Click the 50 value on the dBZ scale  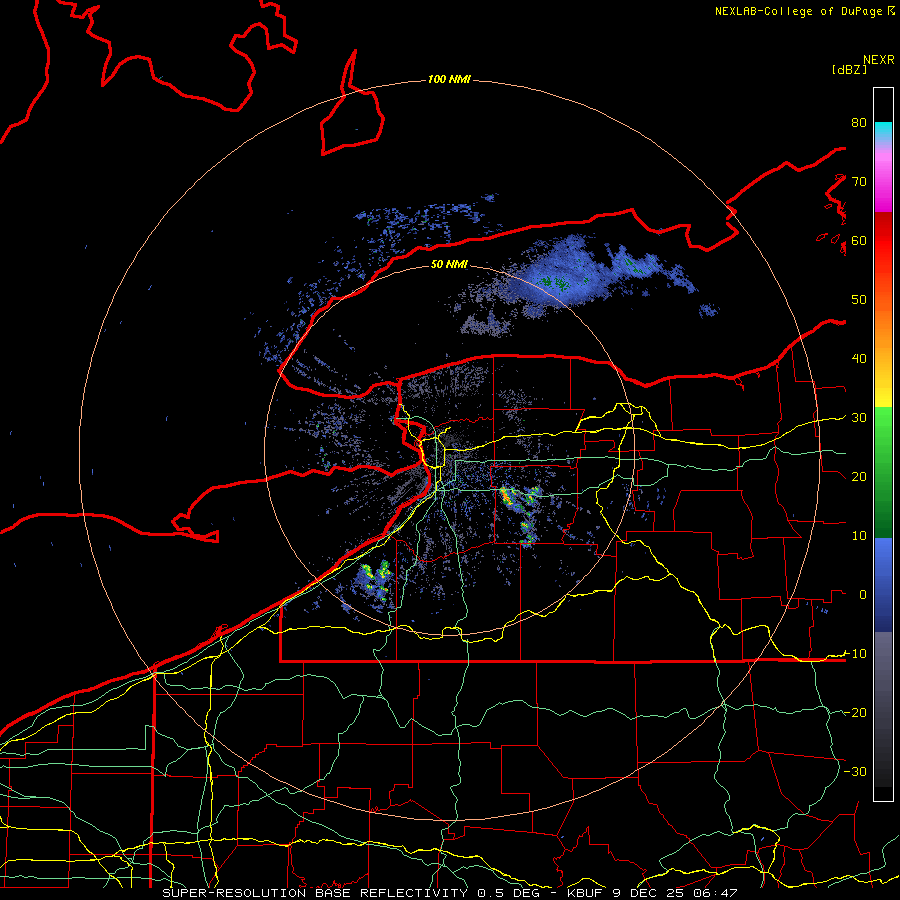point(859,300)
